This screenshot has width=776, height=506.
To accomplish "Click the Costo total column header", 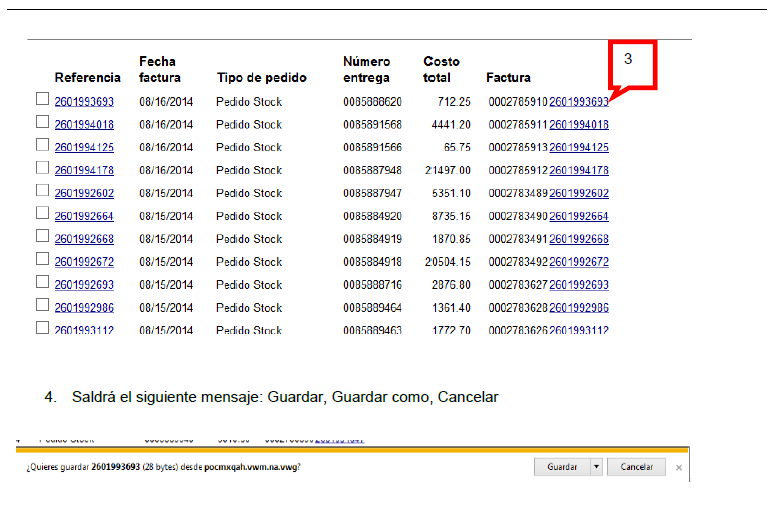I will point(442,69).
